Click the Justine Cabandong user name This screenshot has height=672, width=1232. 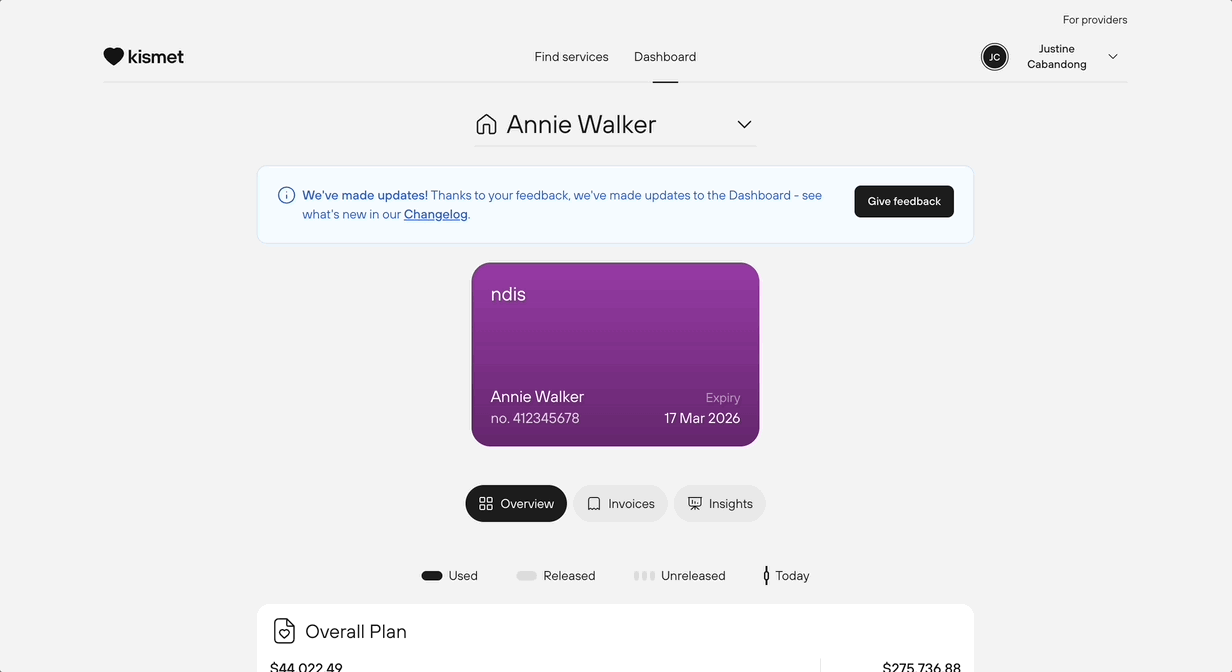click(x=1056, y=57)
